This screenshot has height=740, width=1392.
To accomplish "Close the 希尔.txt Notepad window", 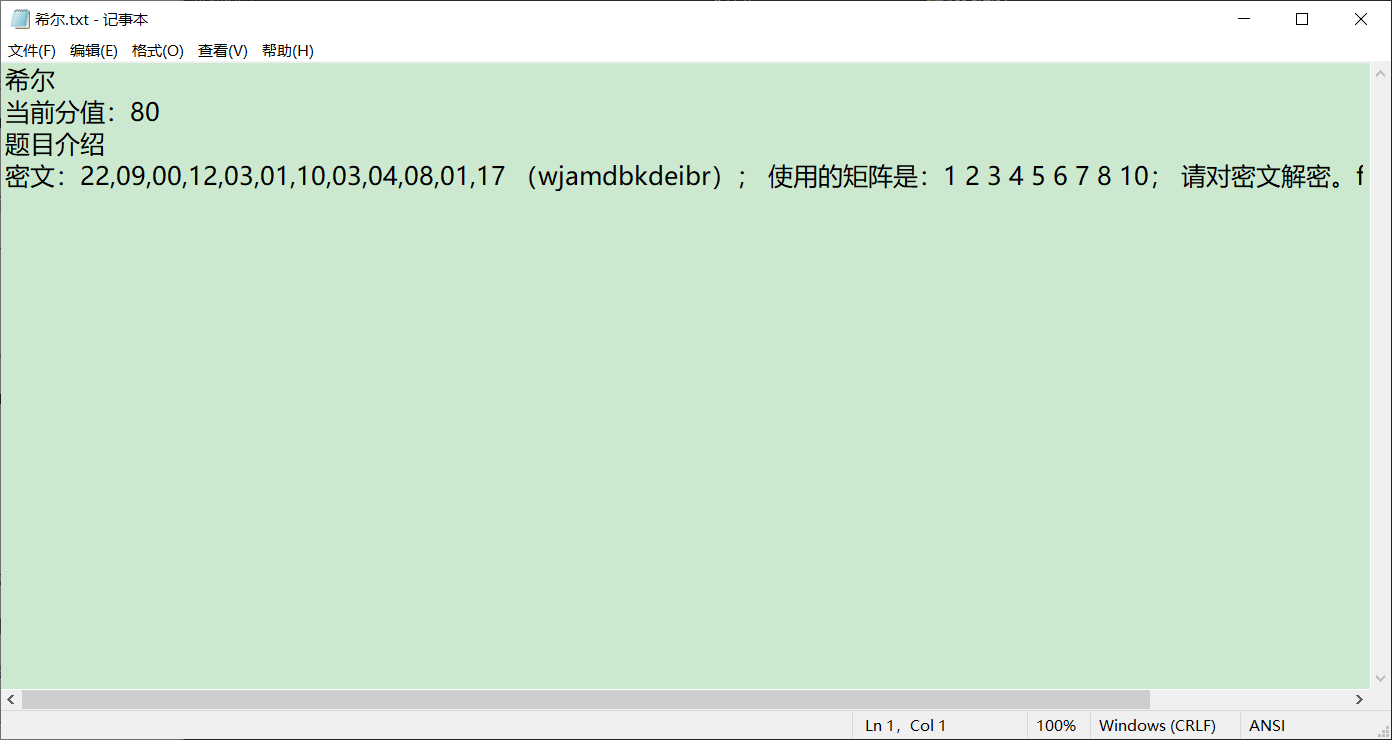I will pyautogui.click(x=1361, y=19).
